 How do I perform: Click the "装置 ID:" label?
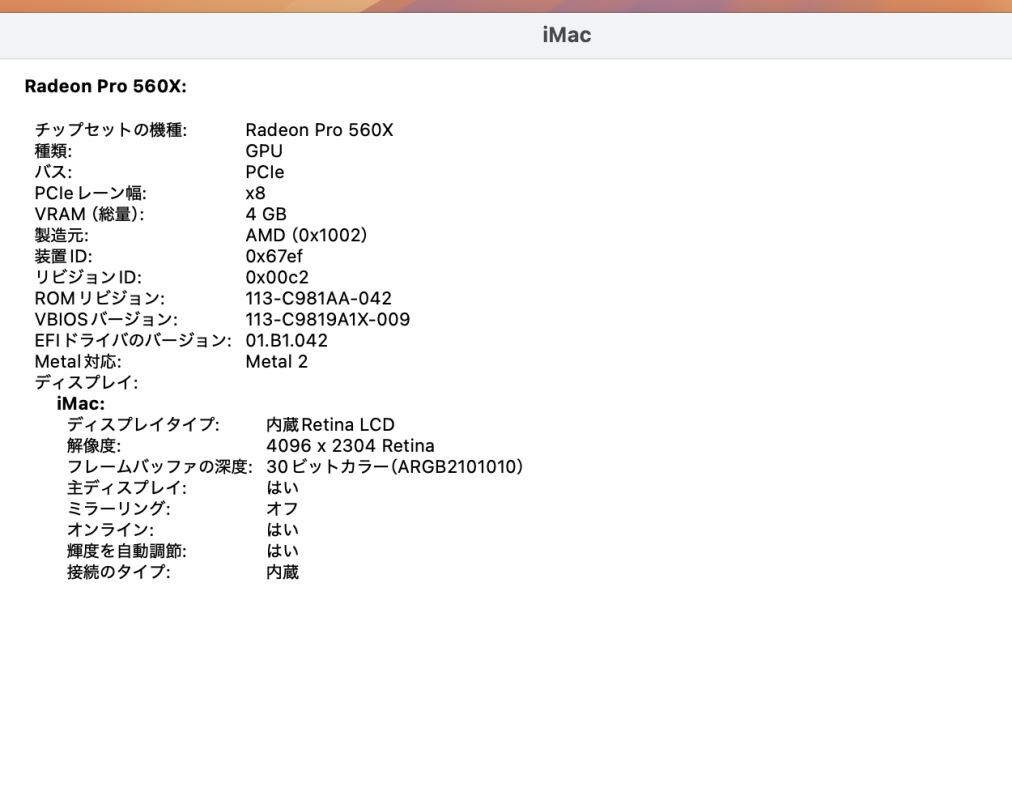[63, 256]
